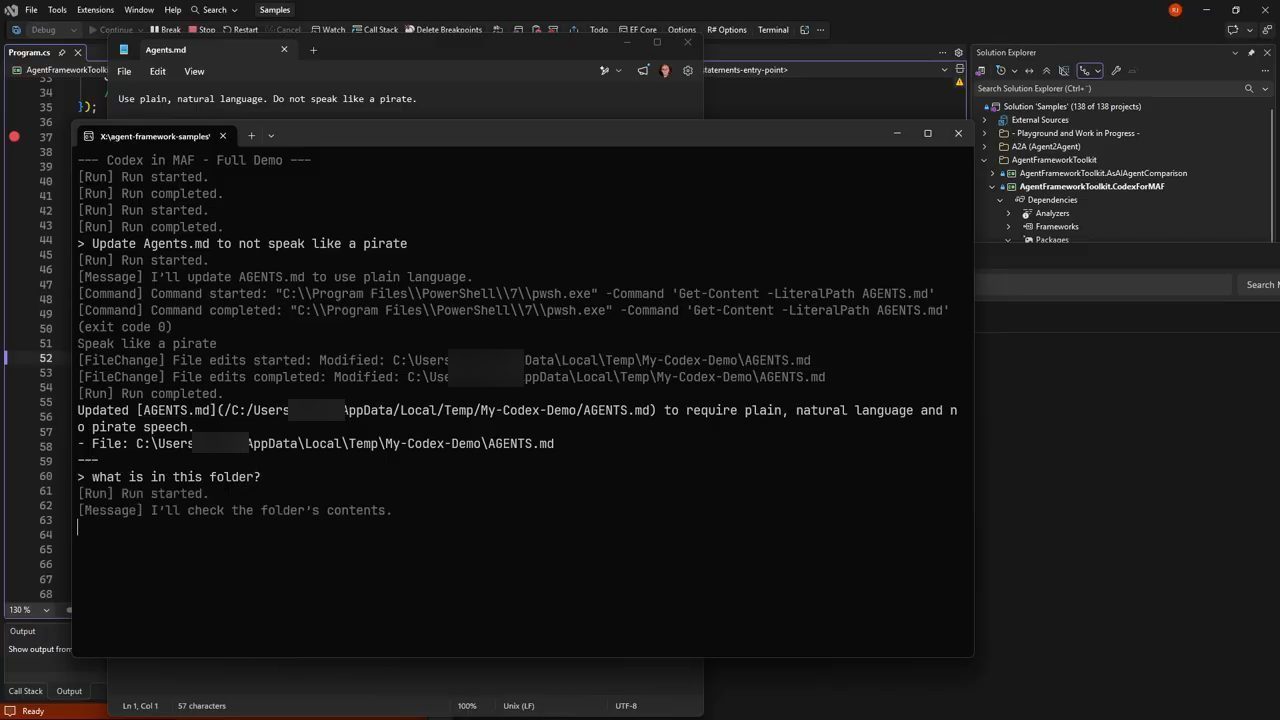Restart the debugging session
The width and height of the screenshot is (1280, 720).
240,30
